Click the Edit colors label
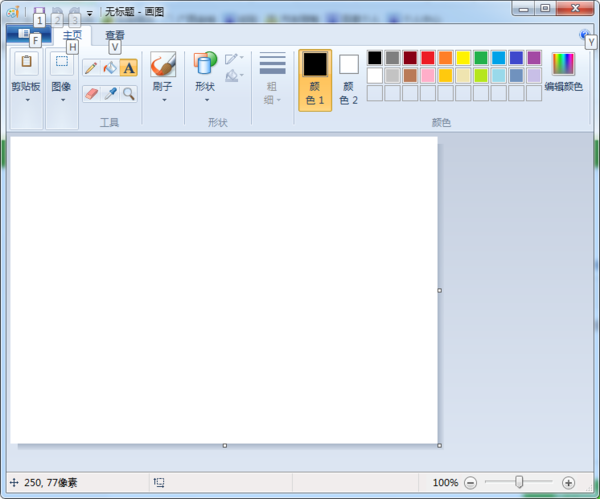600x499 pixels. tap(563, 87)
